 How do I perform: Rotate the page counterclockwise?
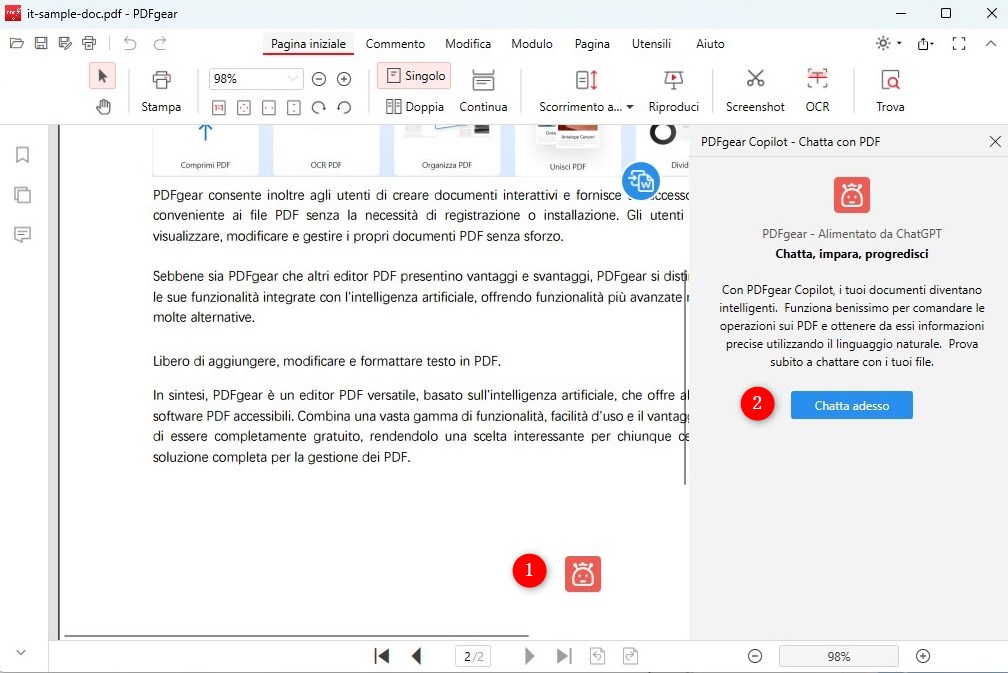[x=344, y=107]
